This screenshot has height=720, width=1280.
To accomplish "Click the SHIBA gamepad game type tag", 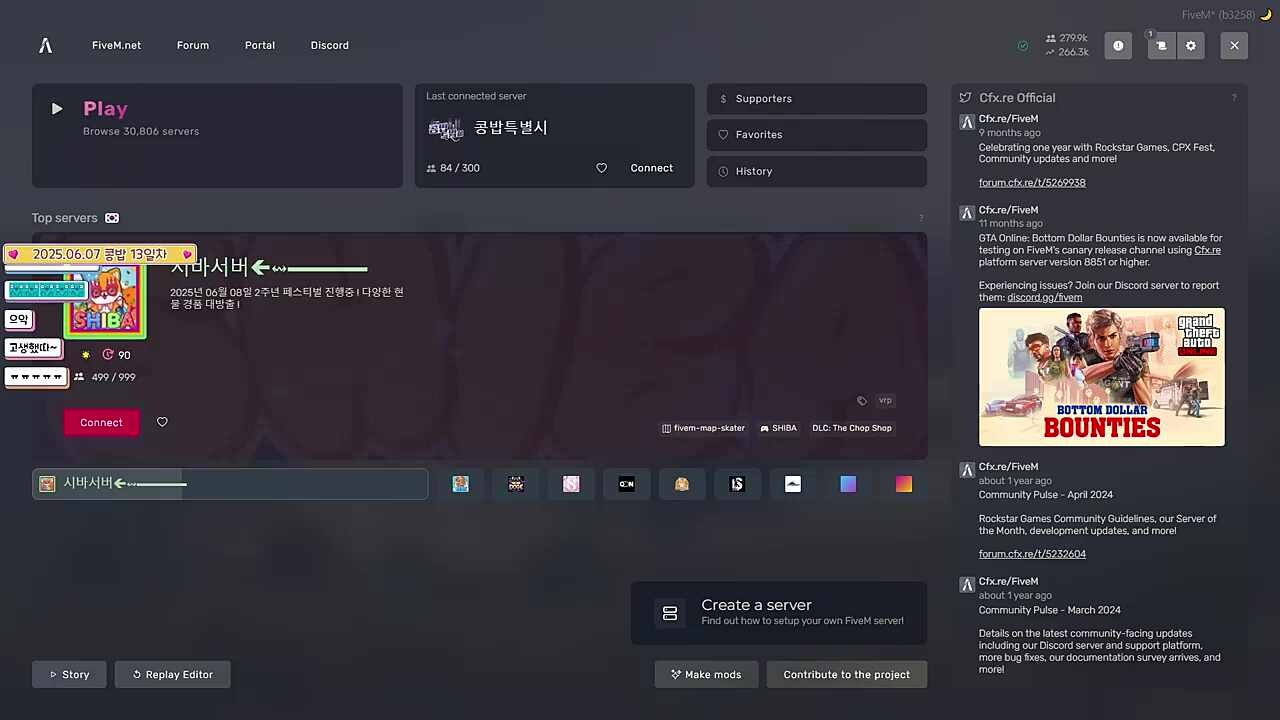I will tap(778, 428).
